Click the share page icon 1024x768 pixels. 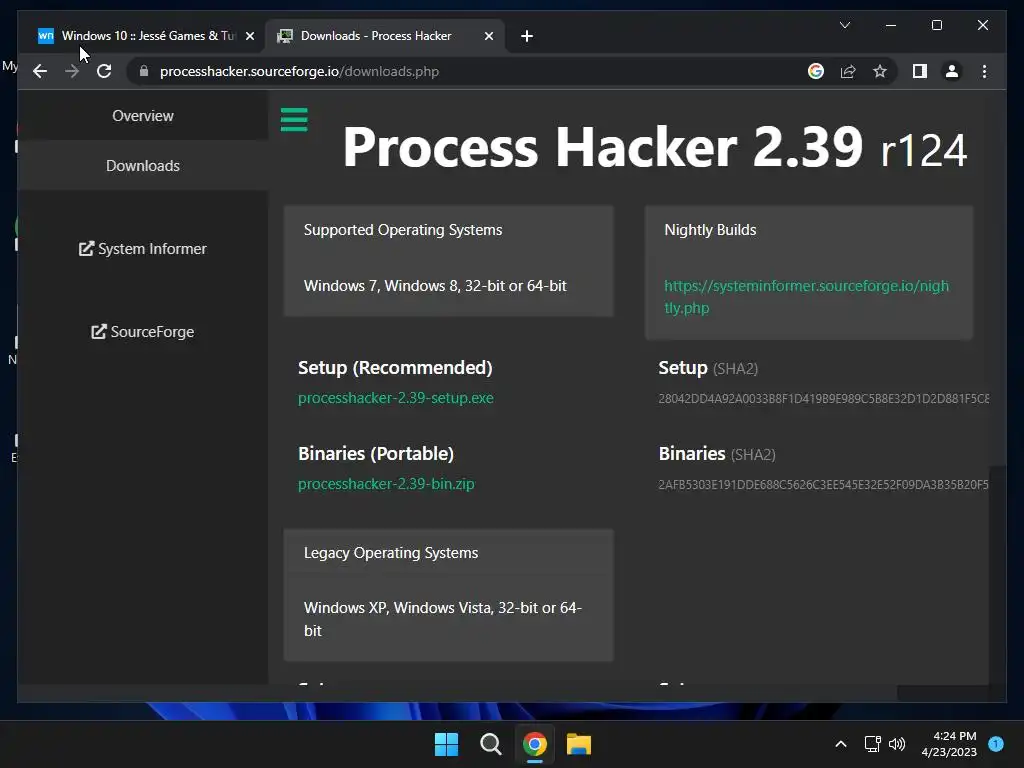click(x=848, y=71)
